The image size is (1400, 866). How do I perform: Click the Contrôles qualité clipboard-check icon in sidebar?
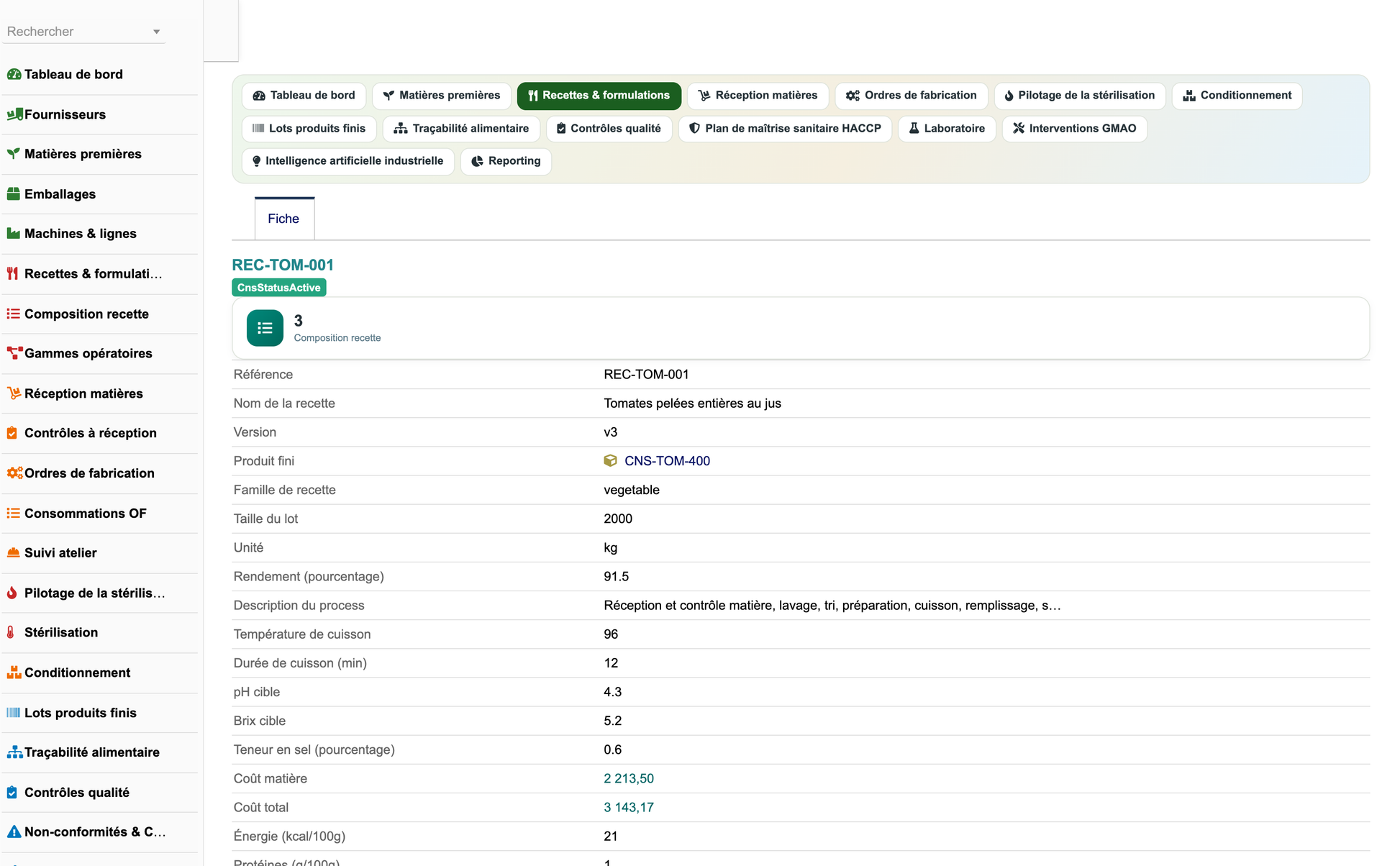12,793
